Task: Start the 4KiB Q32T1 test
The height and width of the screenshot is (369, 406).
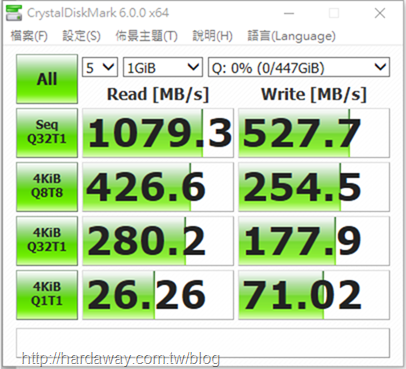Action: pos(47,241)
